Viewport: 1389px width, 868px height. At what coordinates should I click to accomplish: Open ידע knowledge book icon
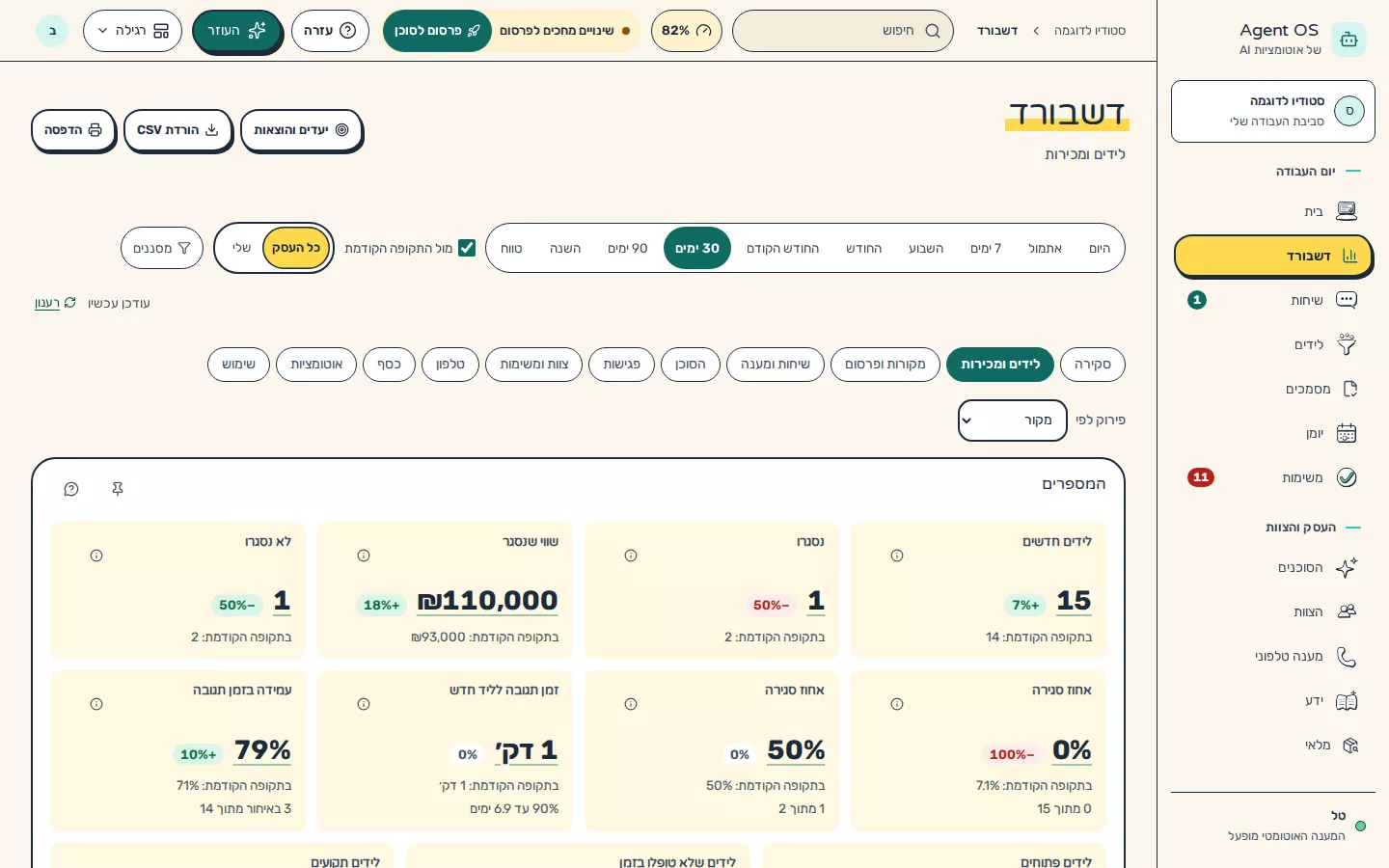click(1347, 700)
